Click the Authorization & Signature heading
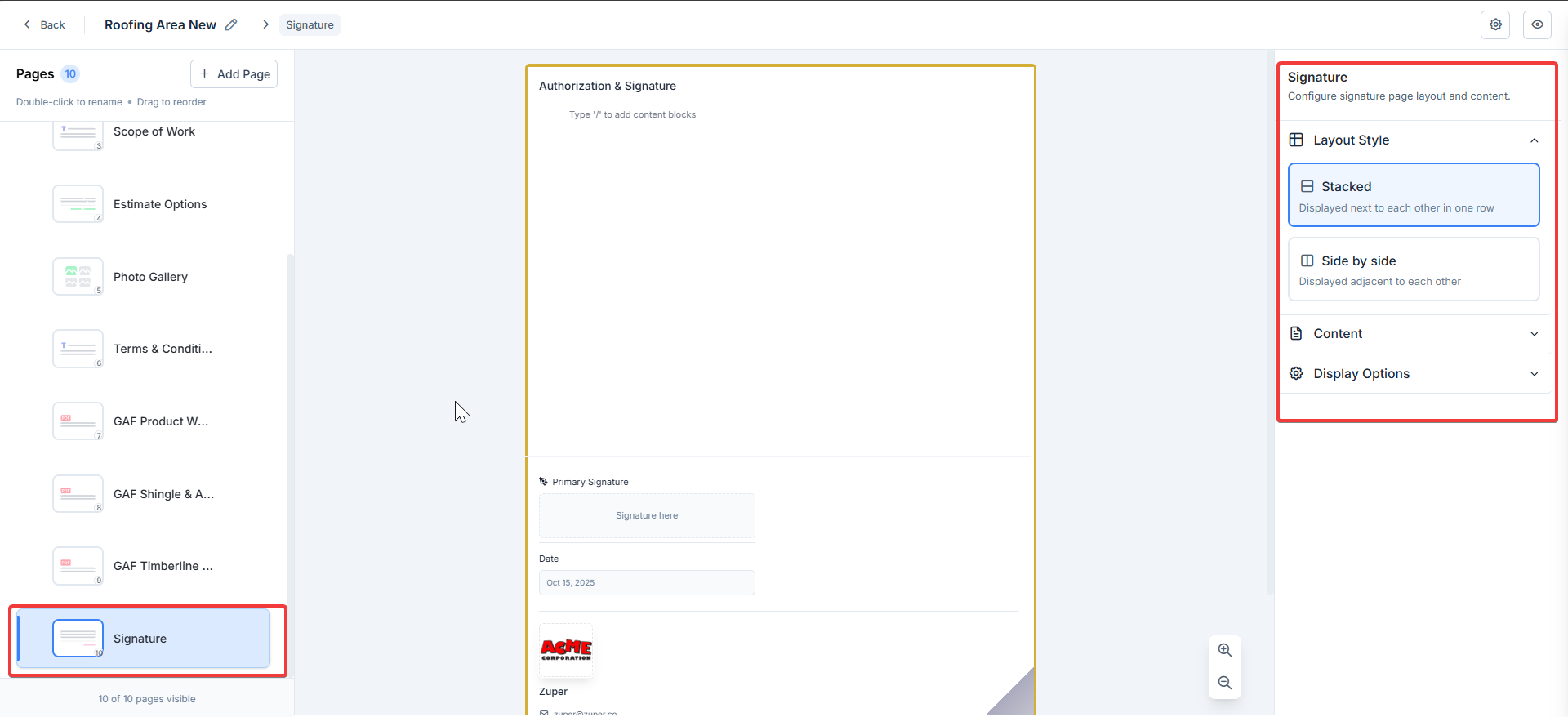Screen dimensions: 1568x717 coord(608,86)
